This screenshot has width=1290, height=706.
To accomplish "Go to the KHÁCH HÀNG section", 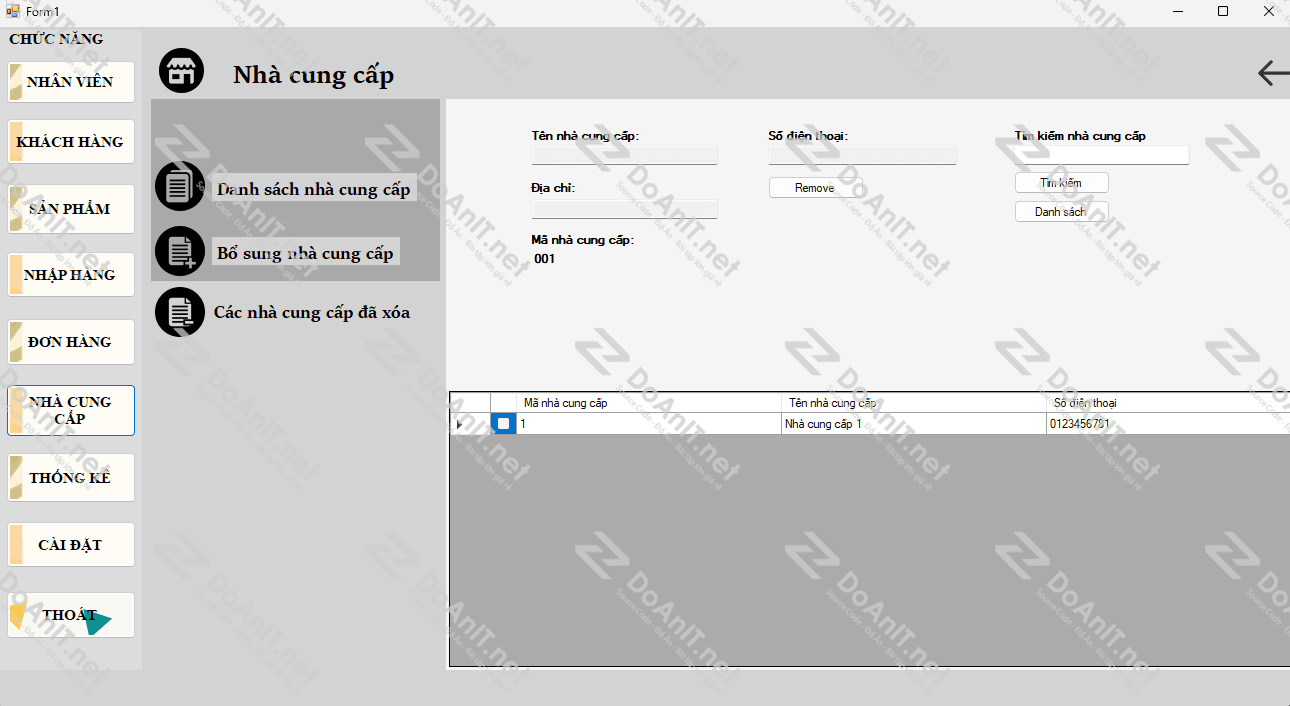I will [x=71, y=142].
